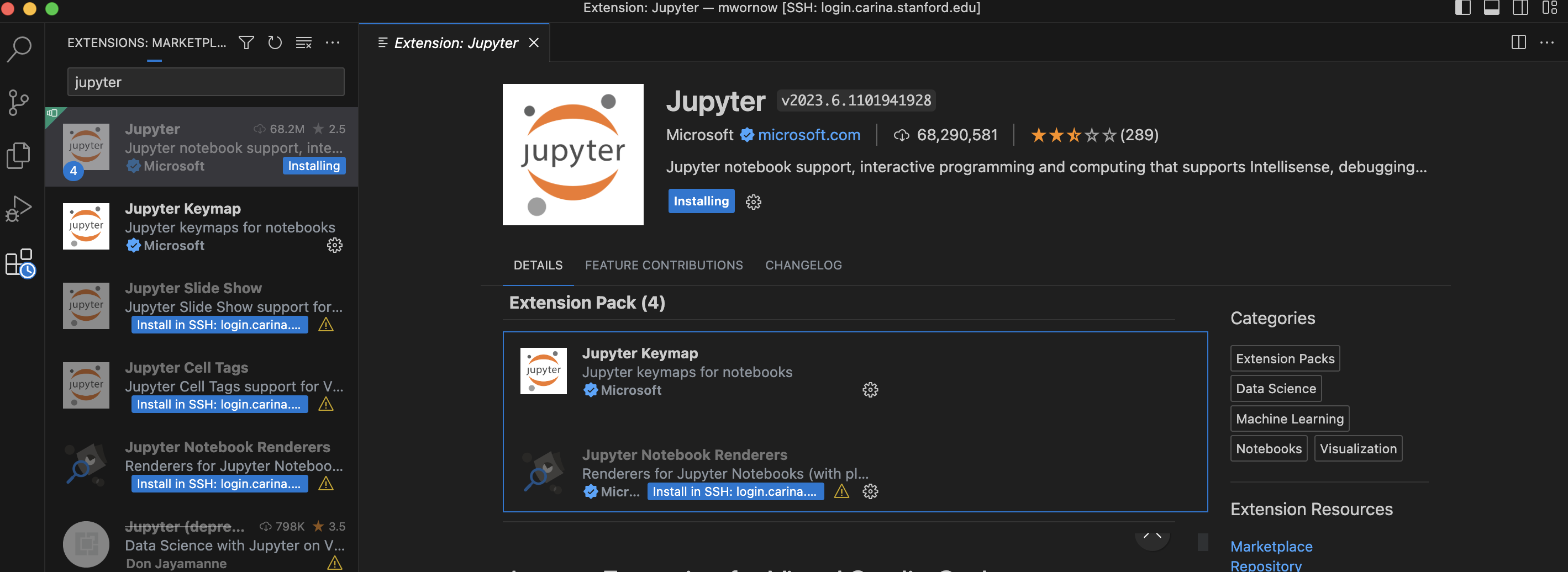
Task: Select the Jupyter Keymap extension in the sidebar list
Action: click(x=202, y=226)
